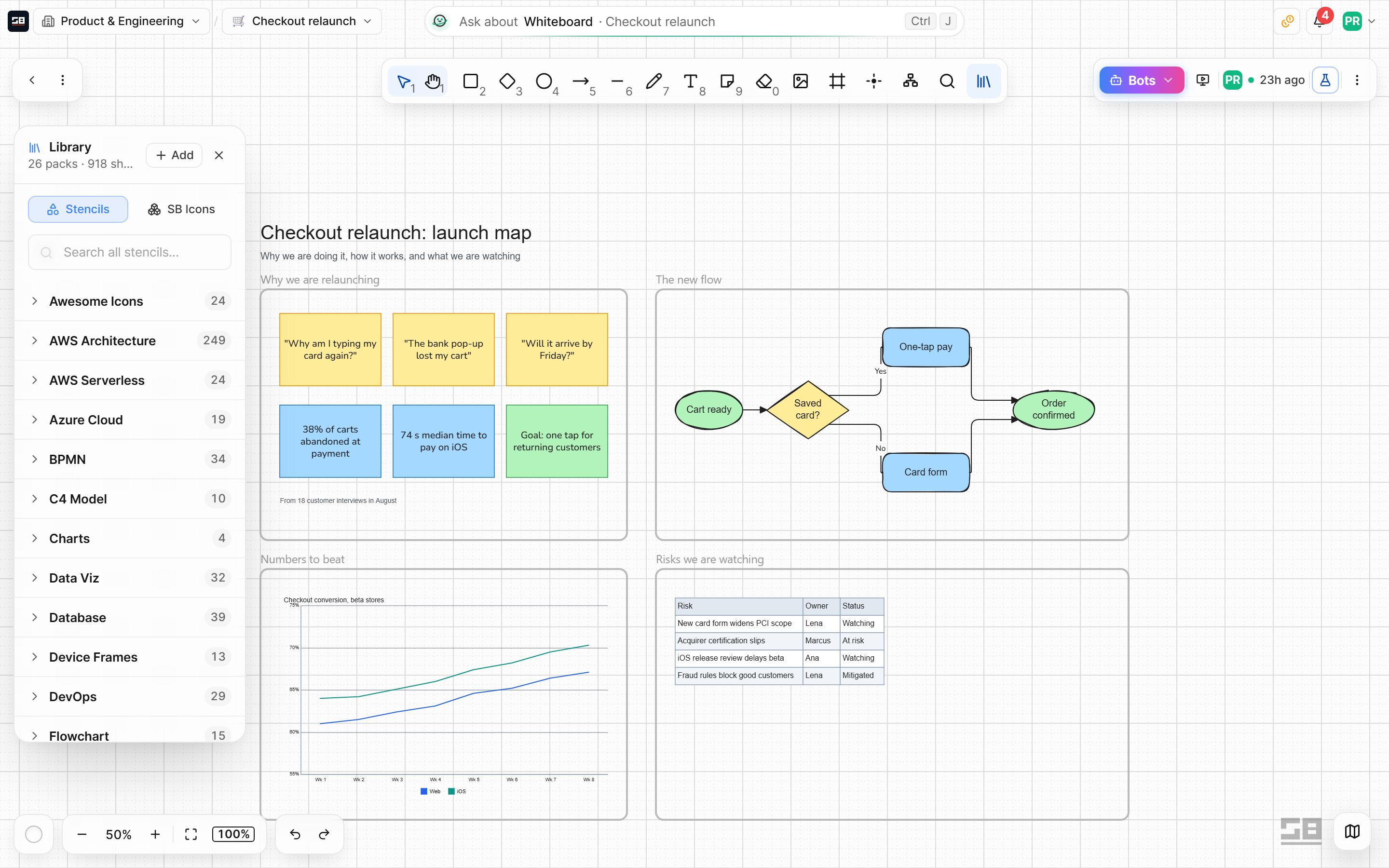
Task: Select the Hand pan tool
Action: pyautogui.click(x=434, y=81)
